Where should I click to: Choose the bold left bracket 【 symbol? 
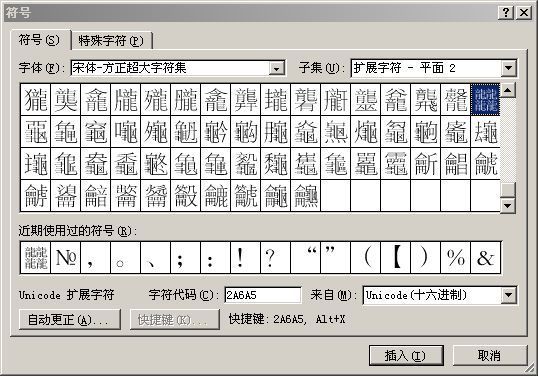click(396, 257)
